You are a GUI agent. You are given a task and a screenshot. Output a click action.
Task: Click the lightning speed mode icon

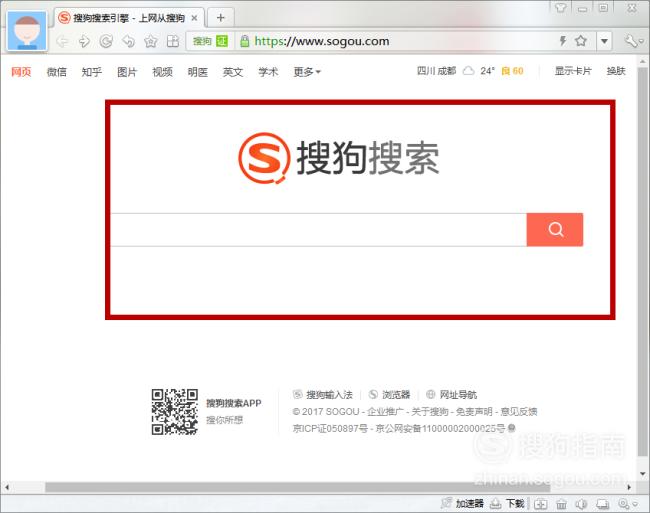point(563,41)
